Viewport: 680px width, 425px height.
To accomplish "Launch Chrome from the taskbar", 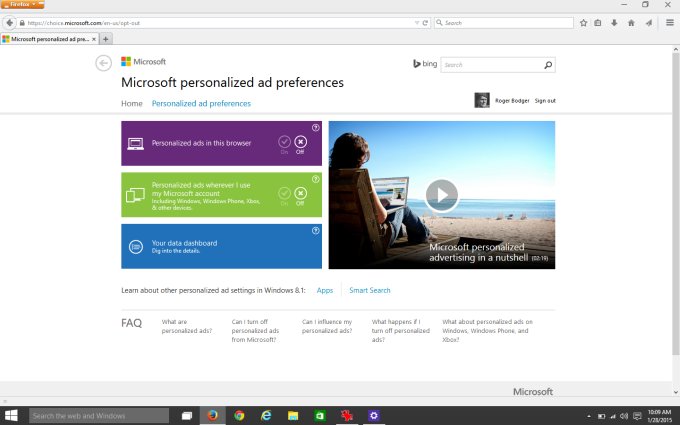I will [x=239, y=415].
